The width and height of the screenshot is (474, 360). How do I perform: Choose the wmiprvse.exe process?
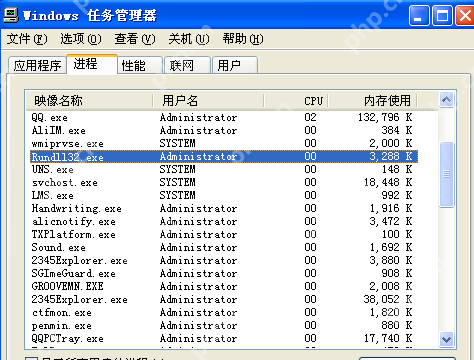pos(224,143)
